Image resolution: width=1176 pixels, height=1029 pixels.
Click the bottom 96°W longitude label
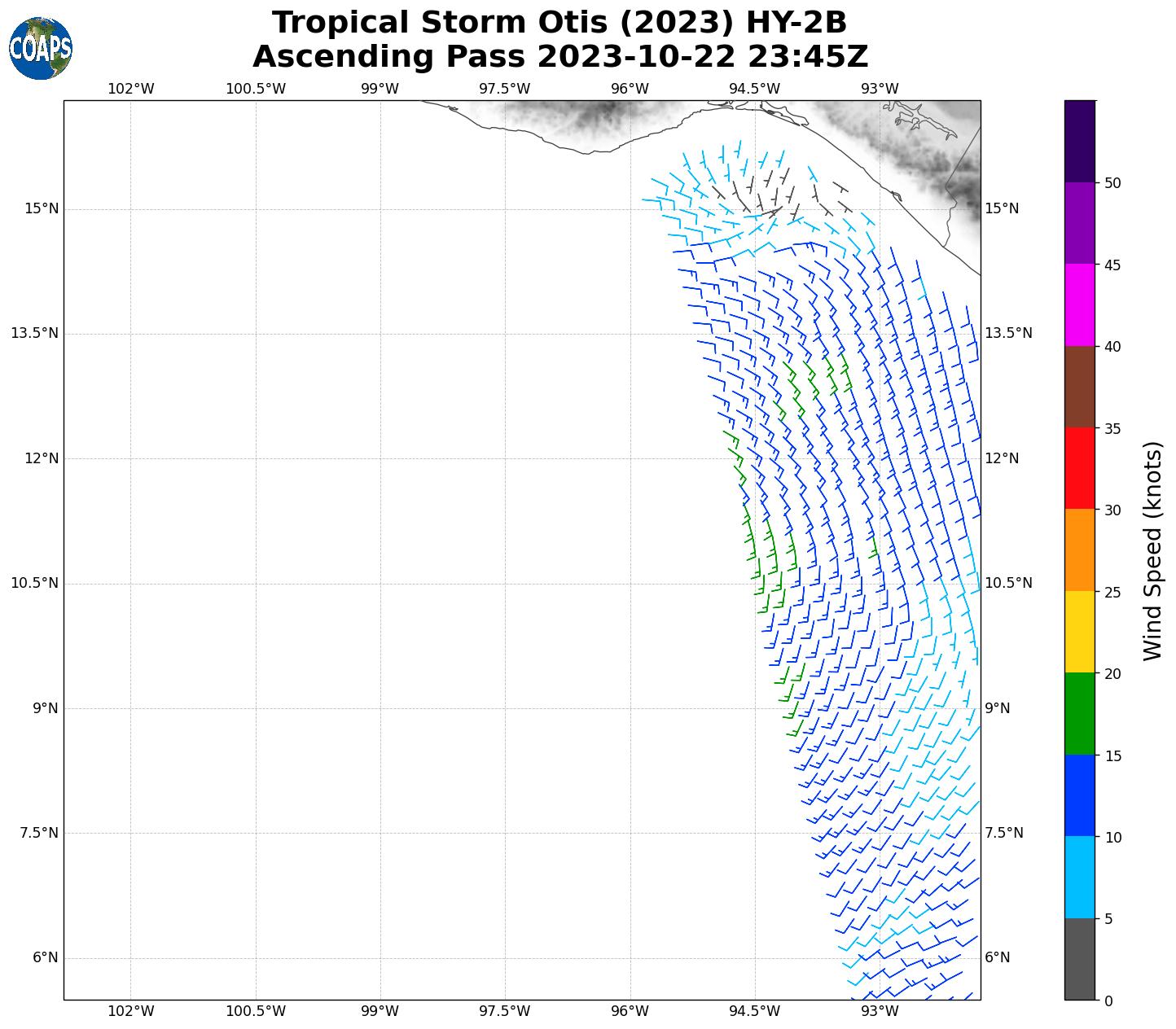pyautogui.click(x=630, y=1011)
